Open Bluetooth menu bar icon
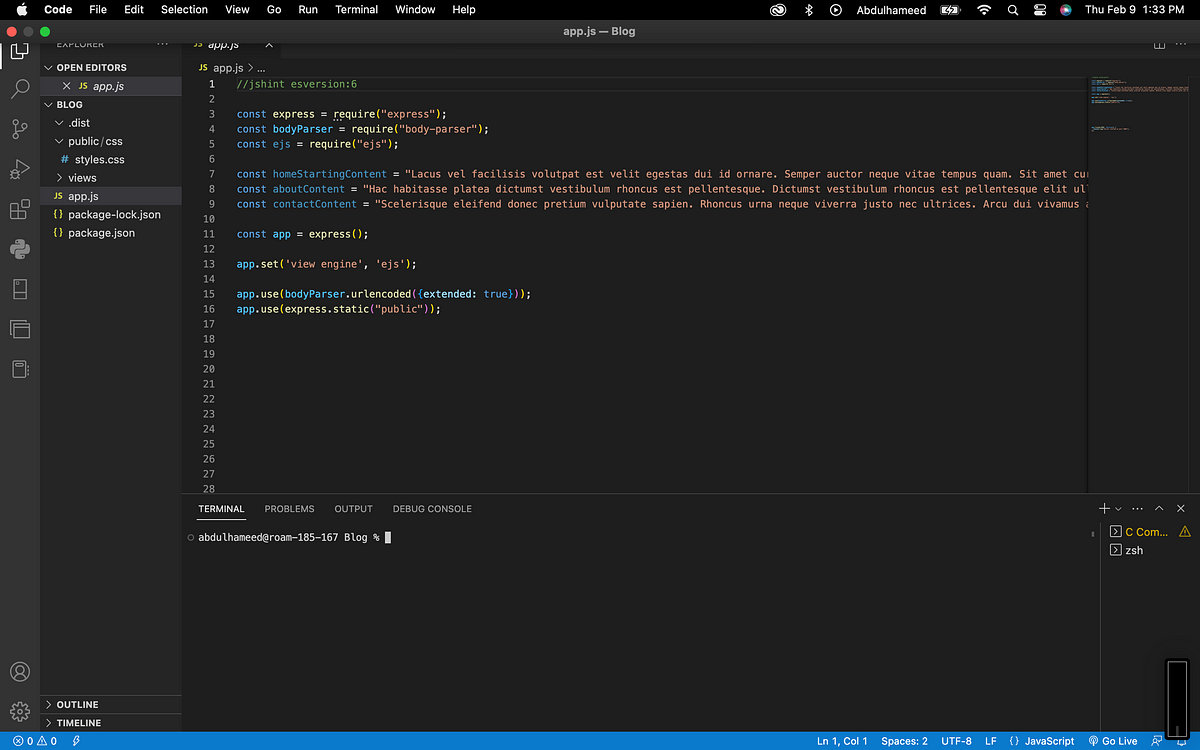 (809, 10)
